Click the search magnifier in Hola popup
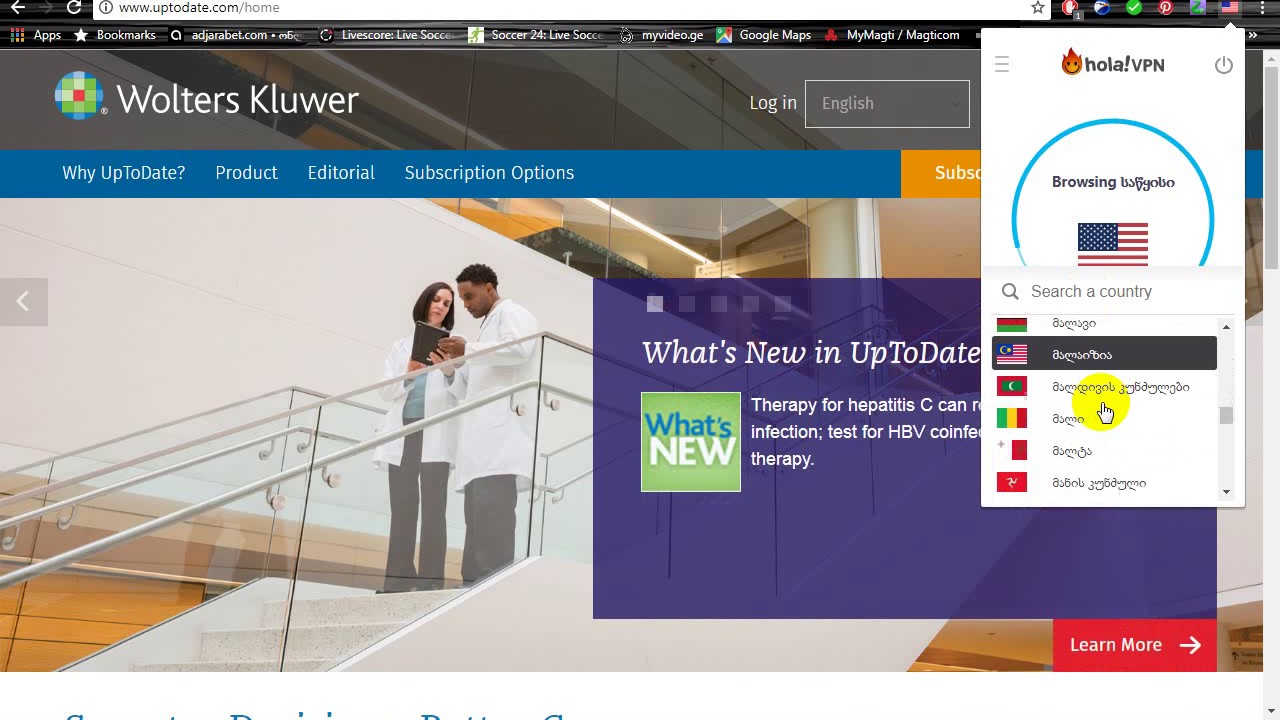Screen dimensions: 1280x720 (x=1010, y=291)
